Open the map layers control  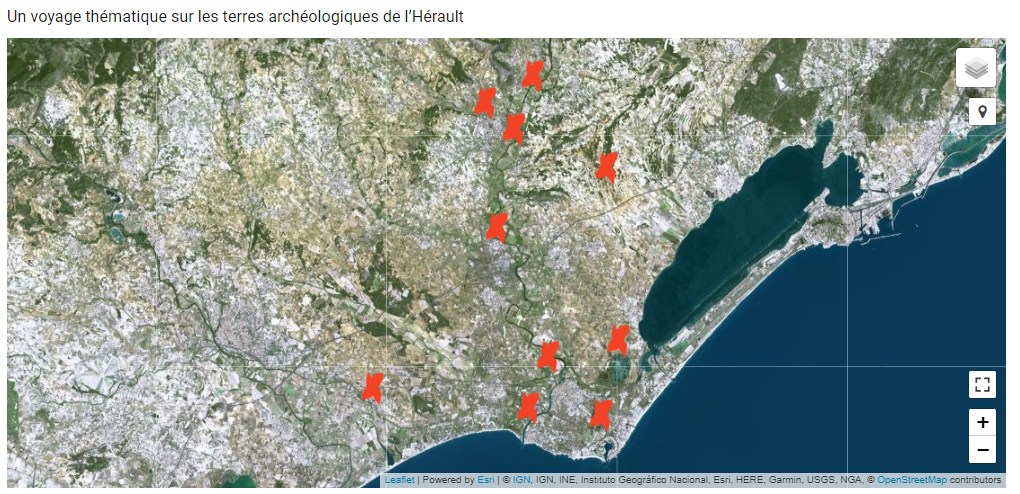975,68
